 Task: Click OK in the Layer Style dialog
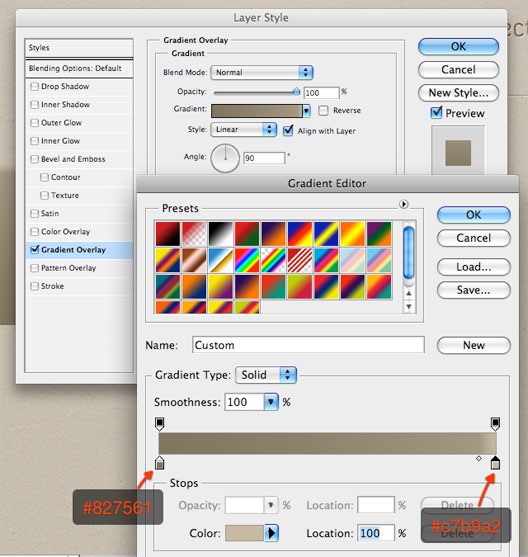click(x=458, y=47)
